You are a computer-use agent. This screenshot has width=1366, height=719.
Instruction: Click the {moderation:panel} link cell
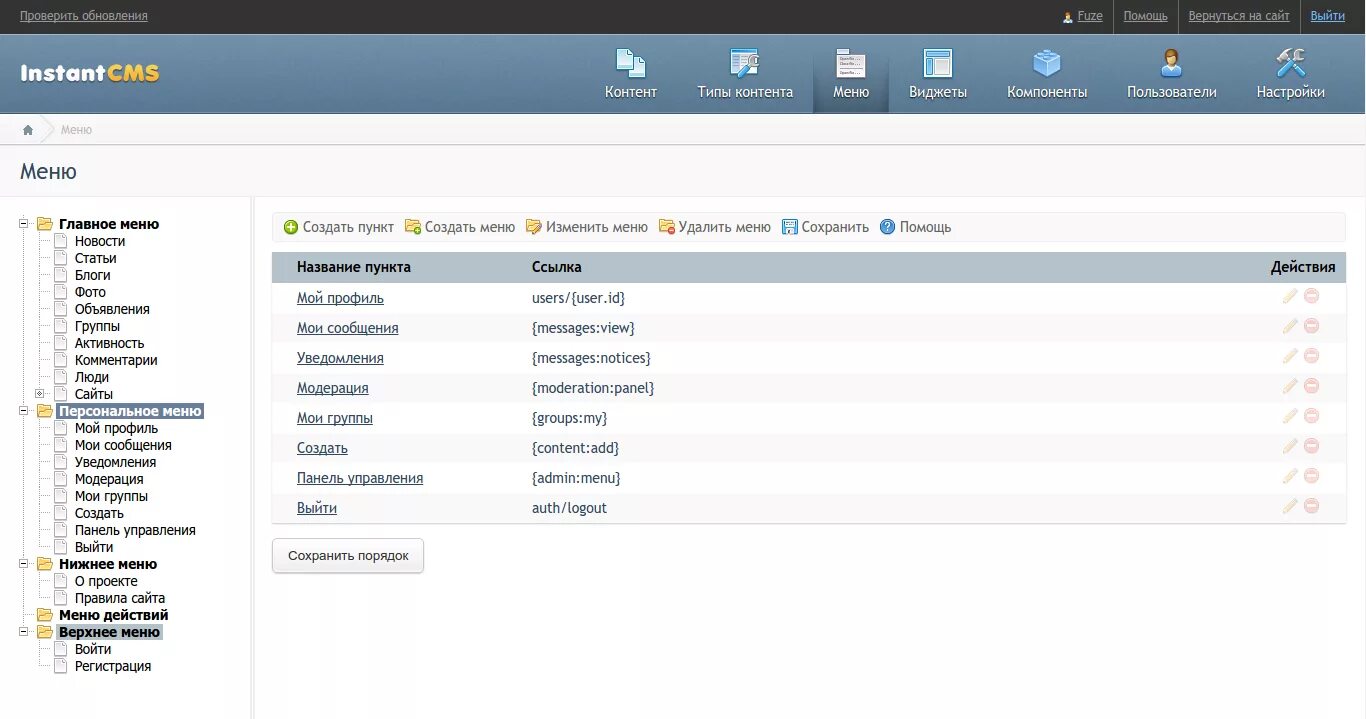(x=593, y=388)
